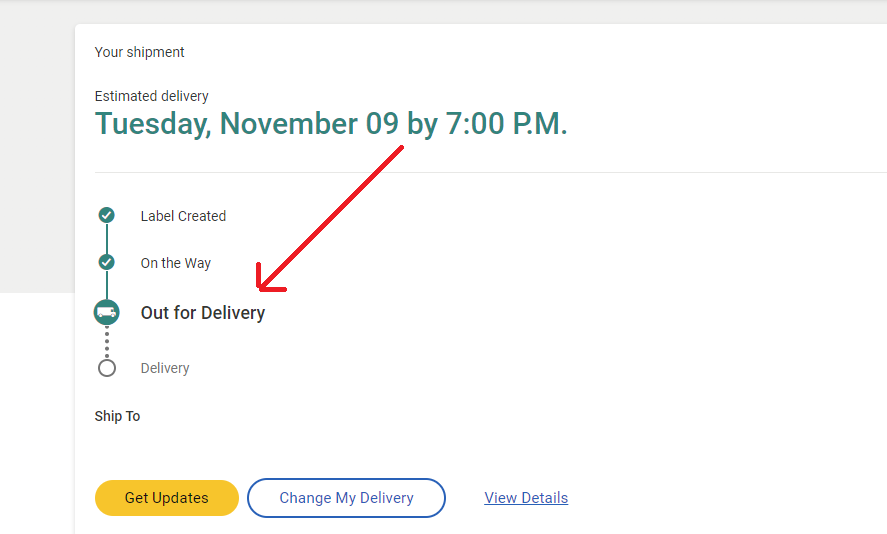The image size is (887, 534).
Task: Click the Tuesday, November 09 delivery date heading
Action: coord(331,124)
